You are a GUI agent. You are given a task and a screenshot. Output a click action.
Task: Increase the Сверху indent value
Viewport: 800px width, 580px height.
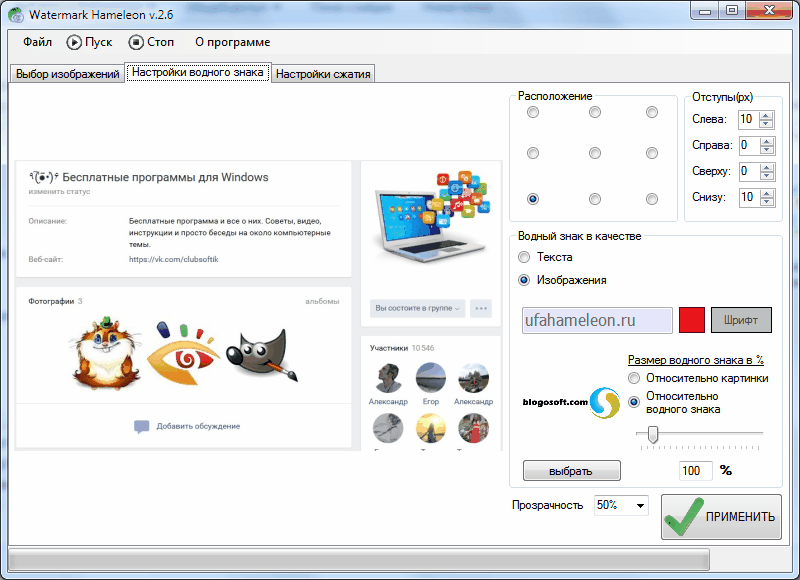(767, 167)
